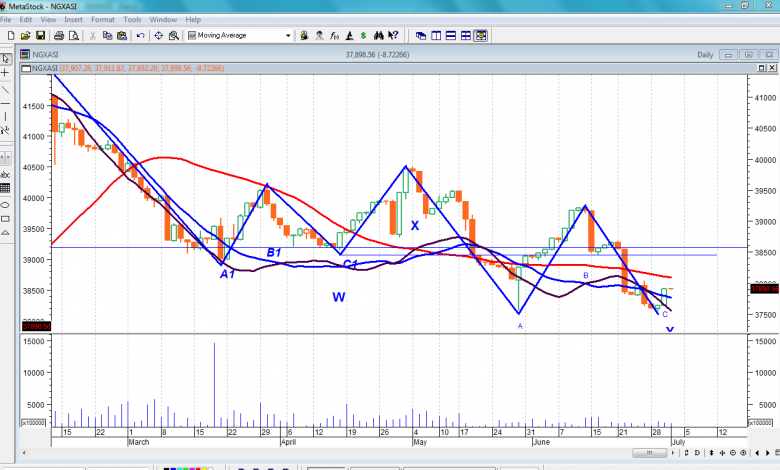Click the scrollbar left arrow
Screen dimensions: 780x470
[24, 453]
